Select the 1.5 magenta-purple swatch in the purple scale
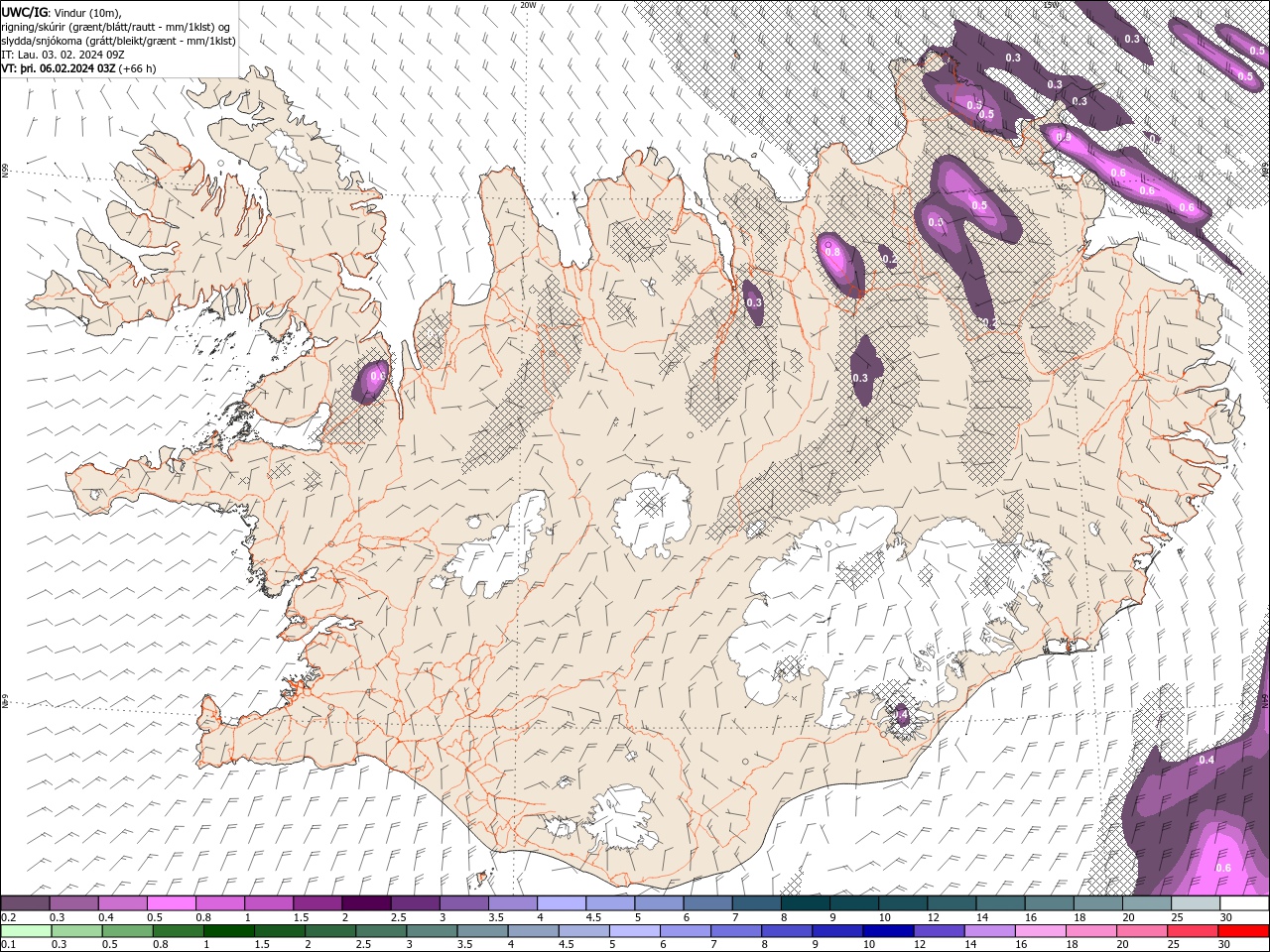The image size is (1270, 952). tap(317, 903)
